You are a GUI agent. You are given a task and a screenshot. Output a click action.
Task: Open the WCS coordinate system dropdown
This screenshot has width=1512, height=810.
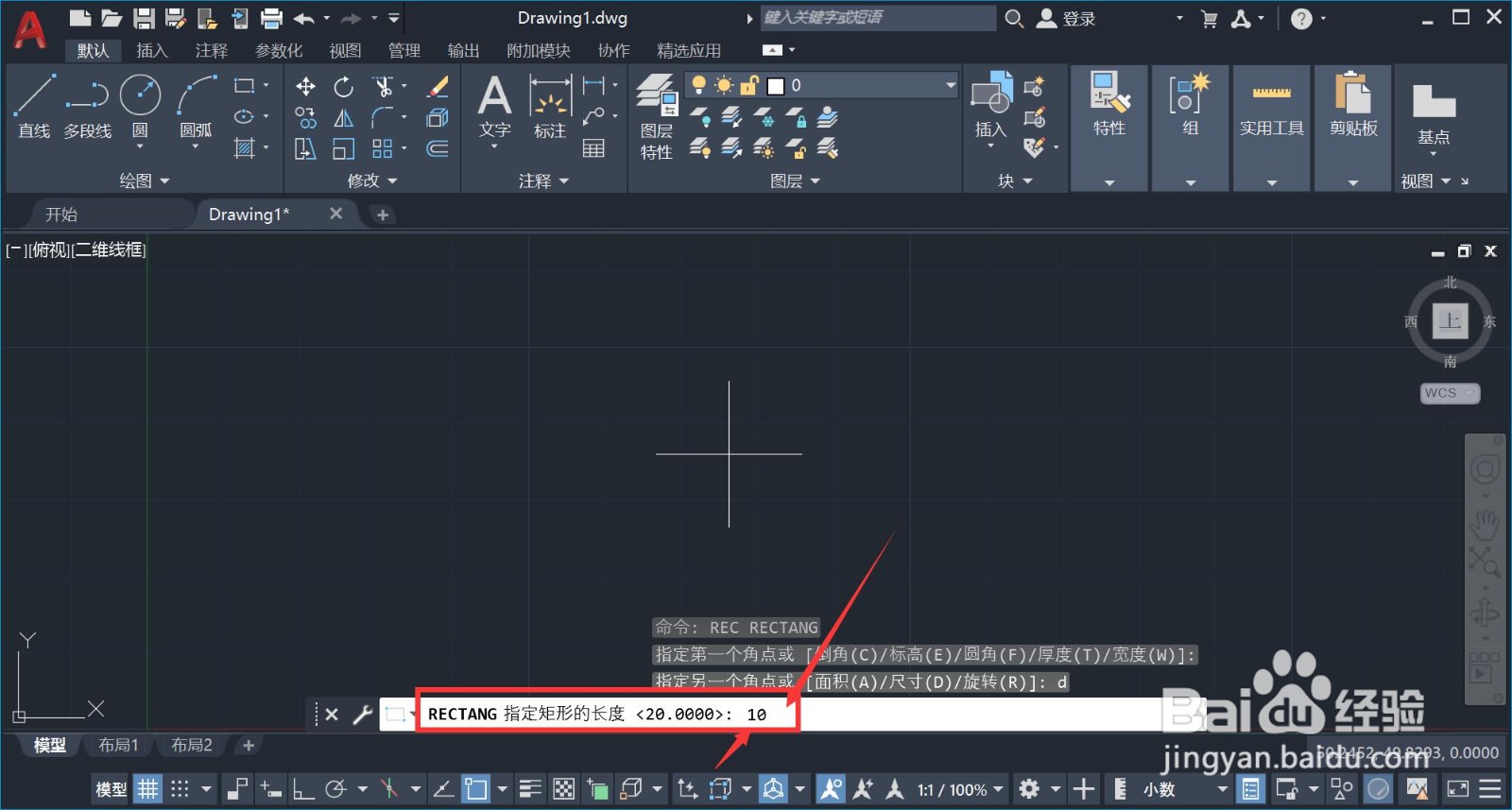(x=1450, y=393)
